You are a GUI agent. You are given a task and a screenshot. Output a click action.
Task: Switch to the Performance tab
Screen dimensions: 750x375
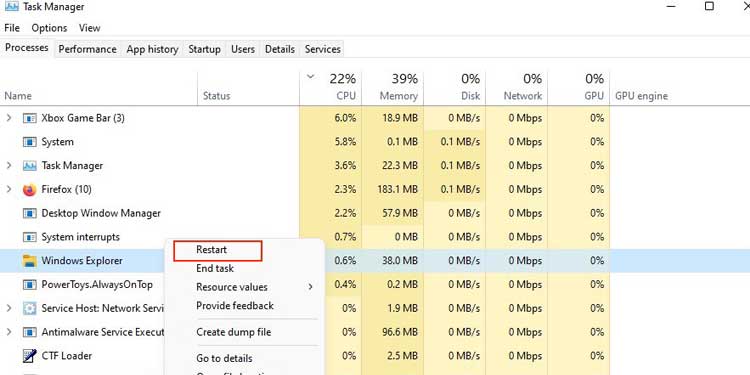pos(88,49)
